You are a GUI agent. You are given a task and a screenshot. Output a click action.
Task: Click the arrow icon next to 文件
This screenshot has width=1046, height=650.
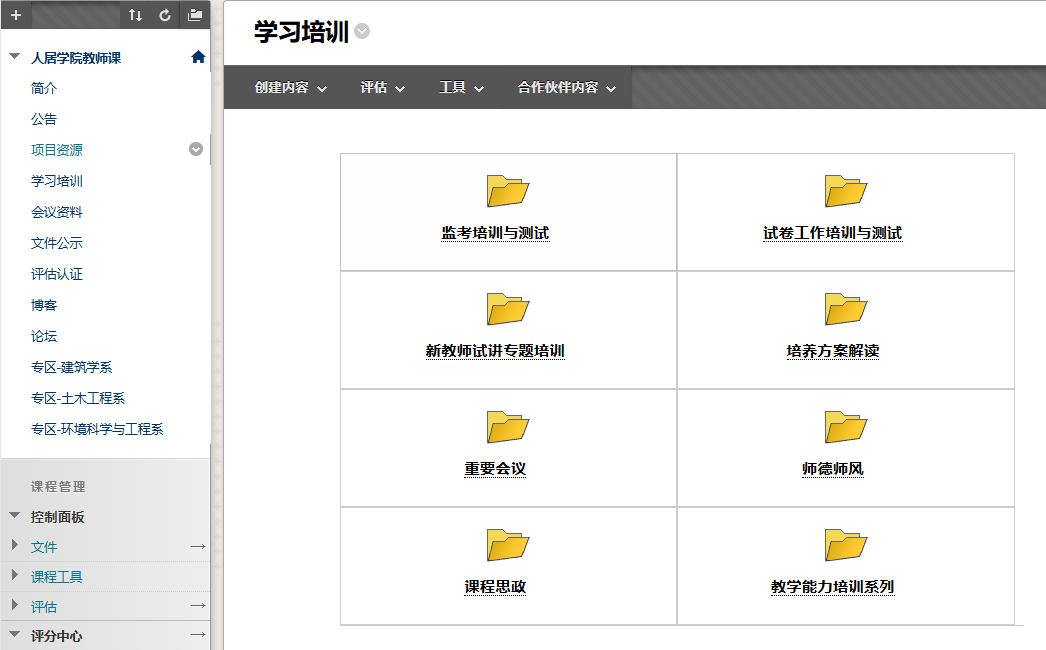tap(197, 546)
